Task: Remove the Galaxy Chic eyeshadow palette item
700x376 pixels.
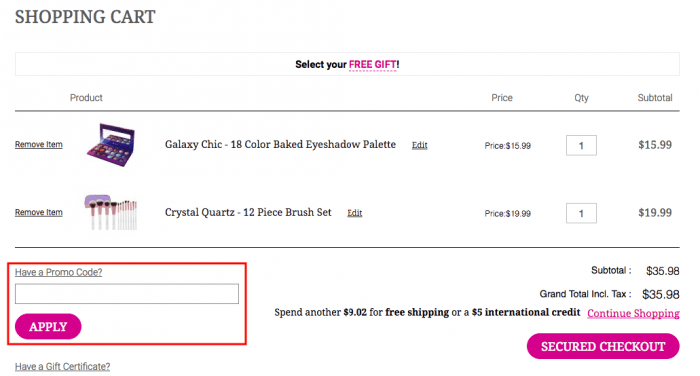Action: point(39,144)
